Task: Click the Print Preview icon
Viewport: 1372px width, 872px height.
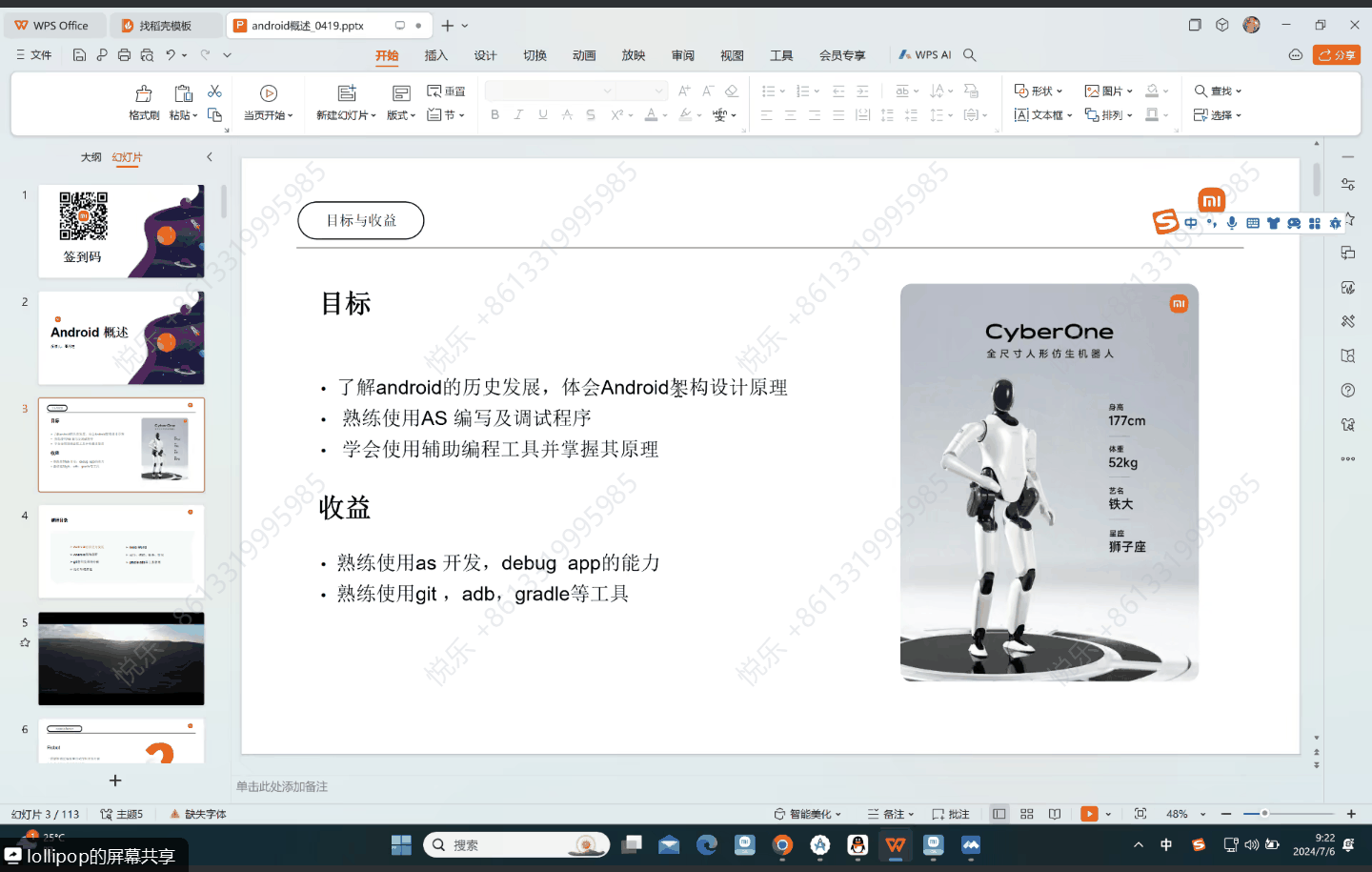Action: [x=147, y=55]
